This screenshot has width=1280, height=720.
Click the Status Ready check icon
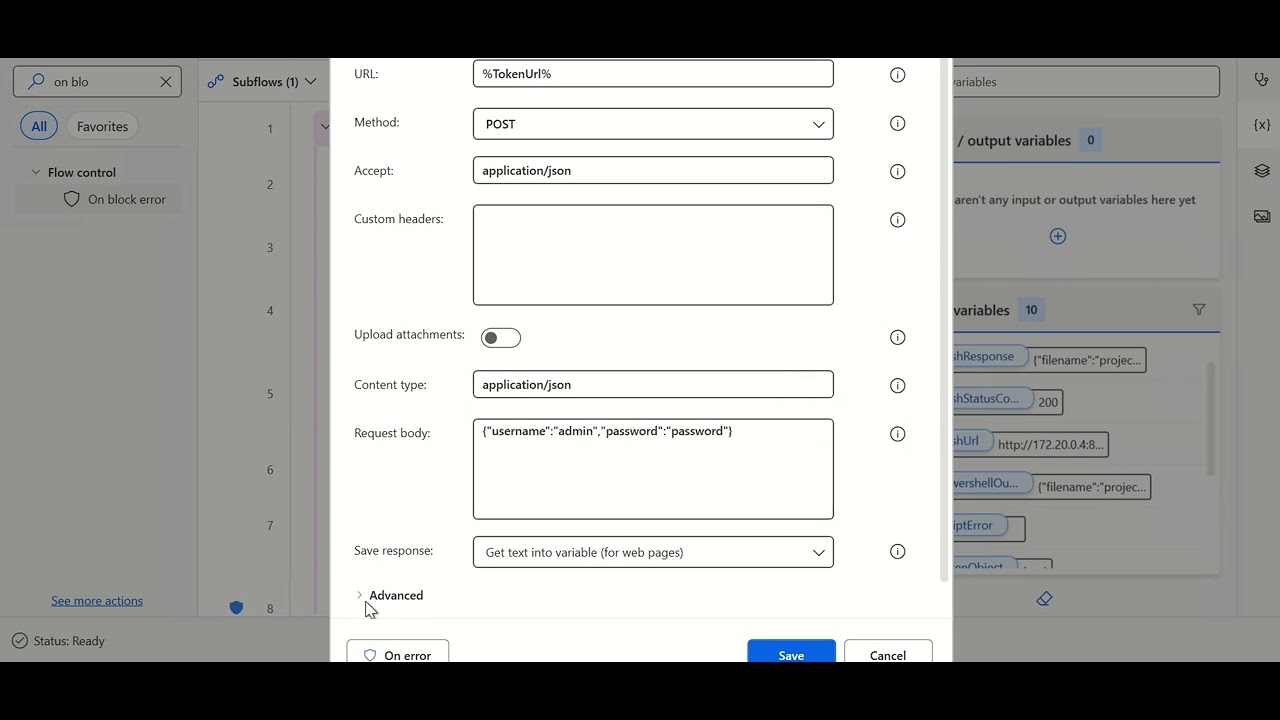coord(20,641)
